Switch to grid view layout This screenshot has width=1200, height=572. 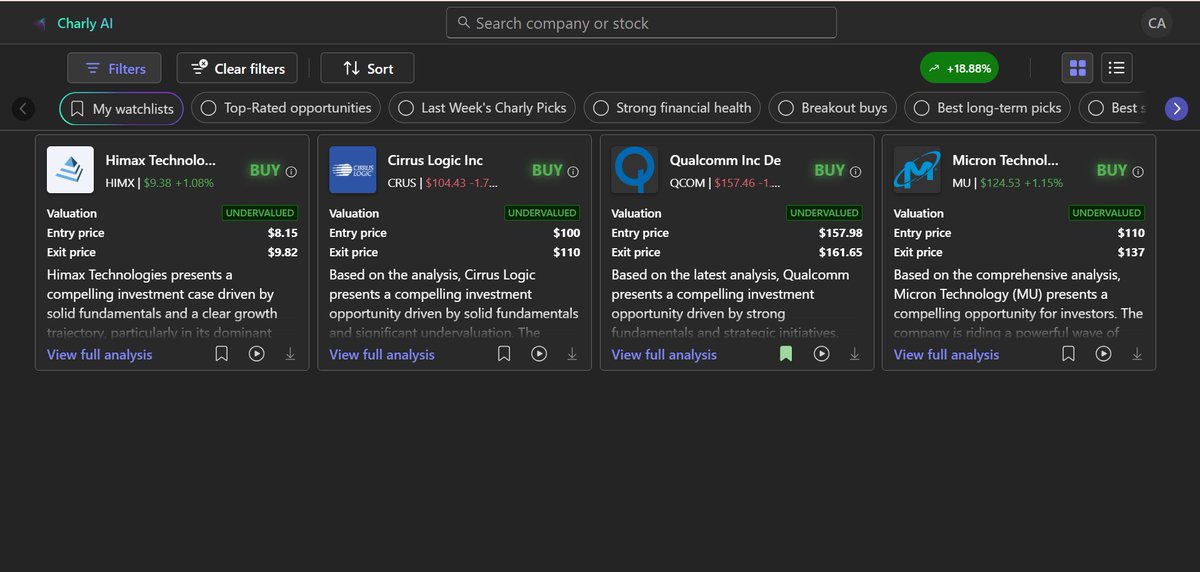pyautogui.click(x=1077, y=68)
